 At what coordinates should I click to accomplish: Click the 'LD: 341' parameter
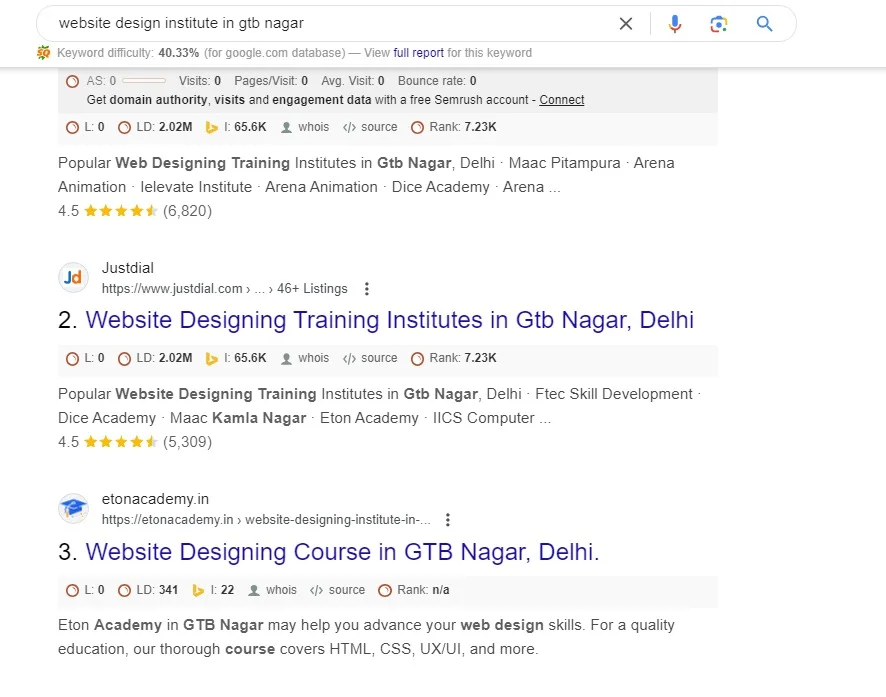148,590
